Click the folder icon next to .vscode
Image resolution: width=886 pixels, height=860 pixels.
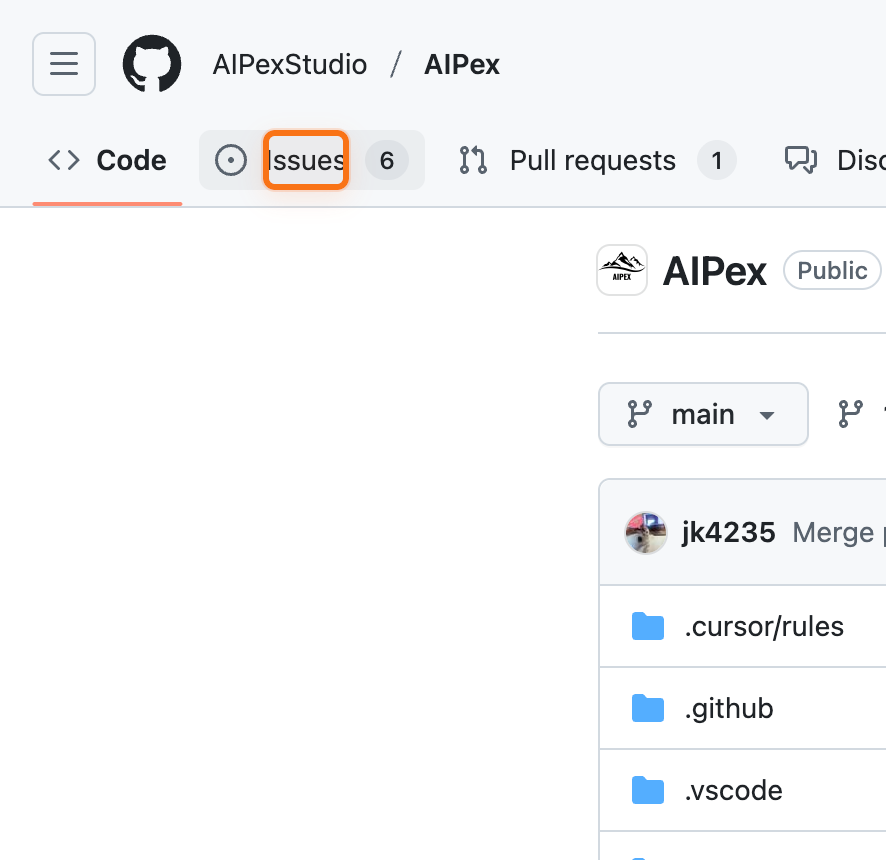[648, 791]
